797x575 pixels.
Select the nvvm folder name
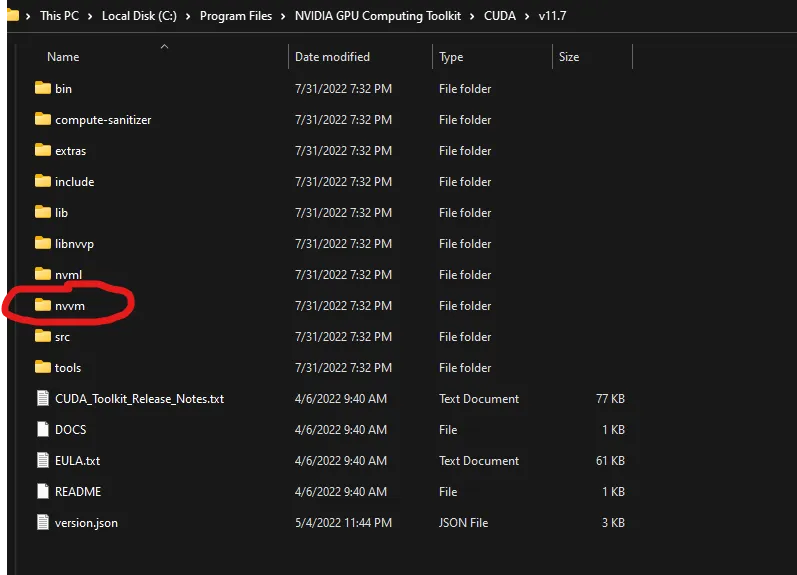coord(70,306)
